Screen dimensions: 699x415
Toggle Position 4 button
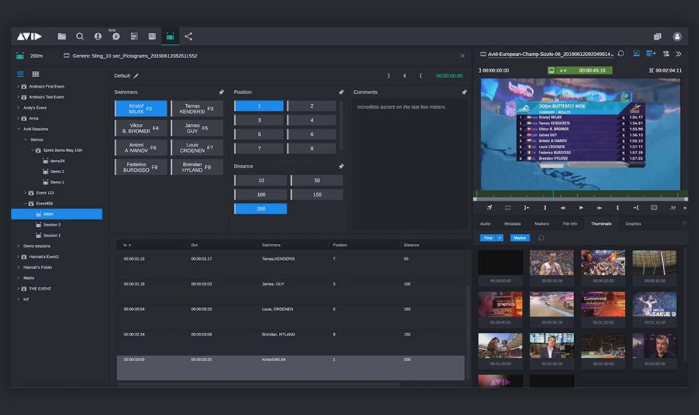pyautogui.click(x=315, y=120)
